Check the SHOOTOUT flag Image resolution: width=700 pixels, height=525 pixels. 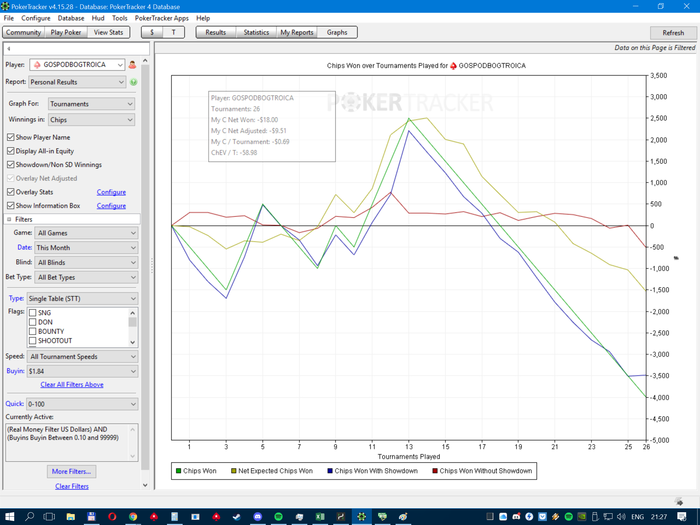tap(33, 341)
